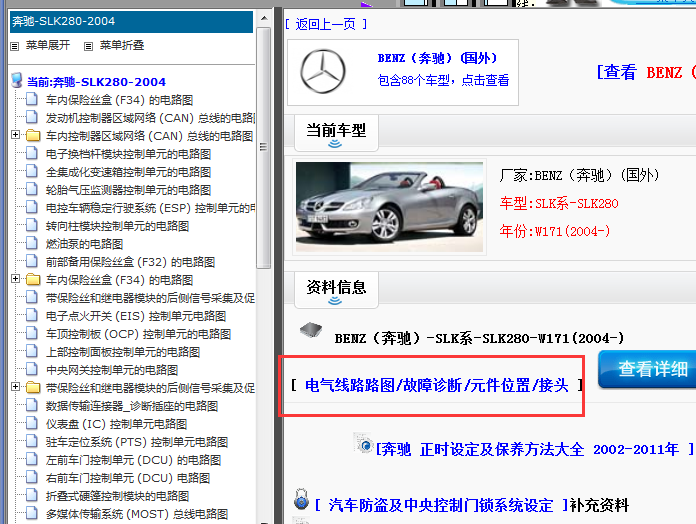
Task: Open 电气线路路图/故障诊断/元件位置/接头 link
Action: tap(437, 385)
